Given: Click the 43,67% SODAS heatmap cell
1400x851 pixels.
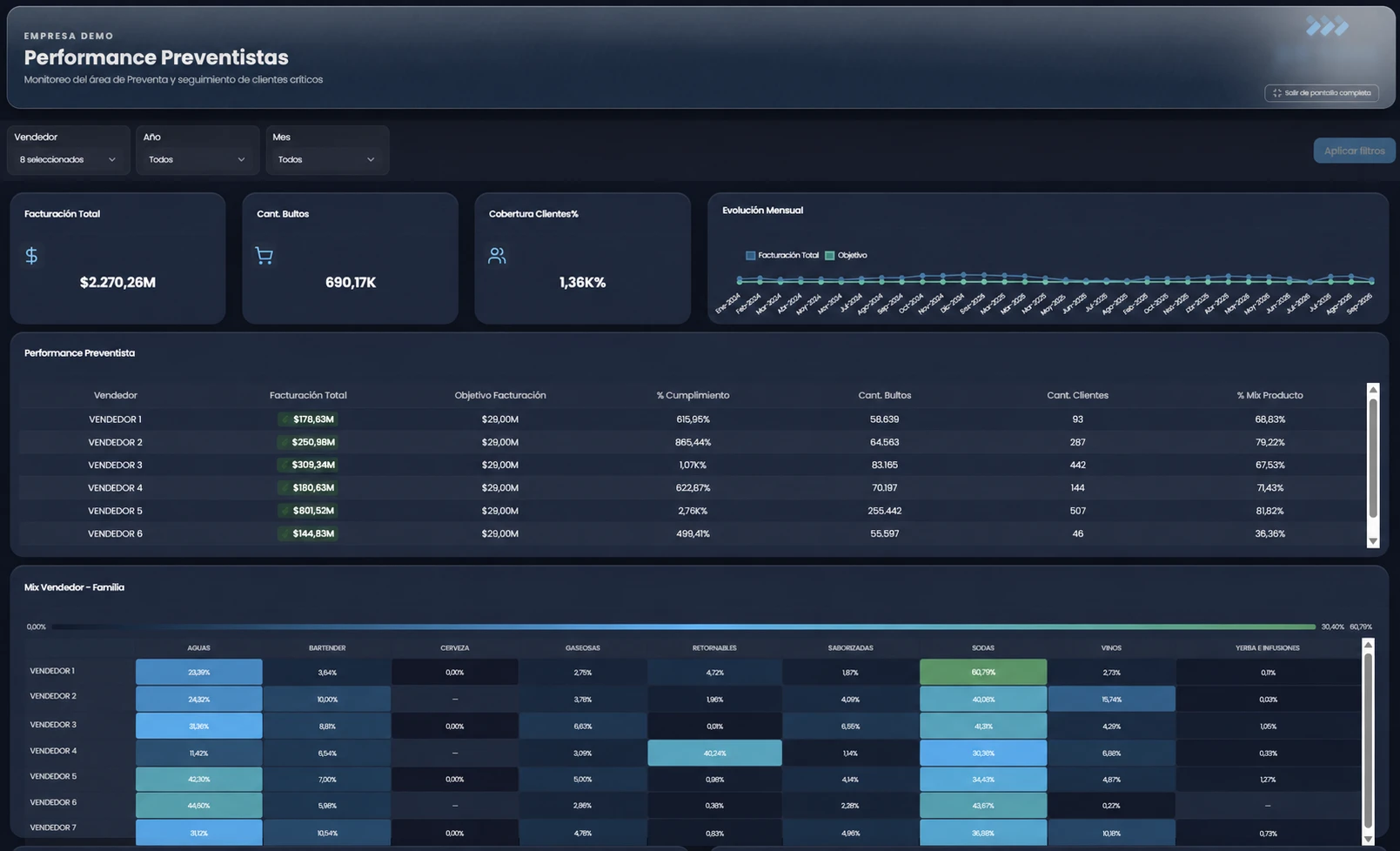Looking at the screenshot, I should tap(983, 806).
